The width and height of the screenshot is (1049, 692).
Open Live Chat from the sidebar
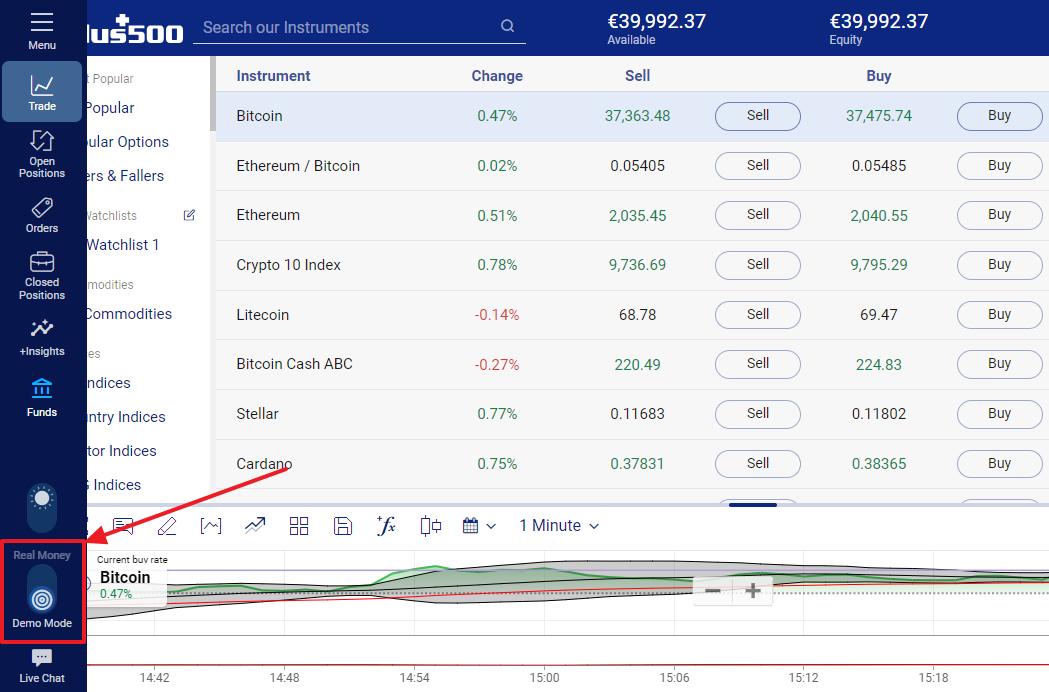41,663
